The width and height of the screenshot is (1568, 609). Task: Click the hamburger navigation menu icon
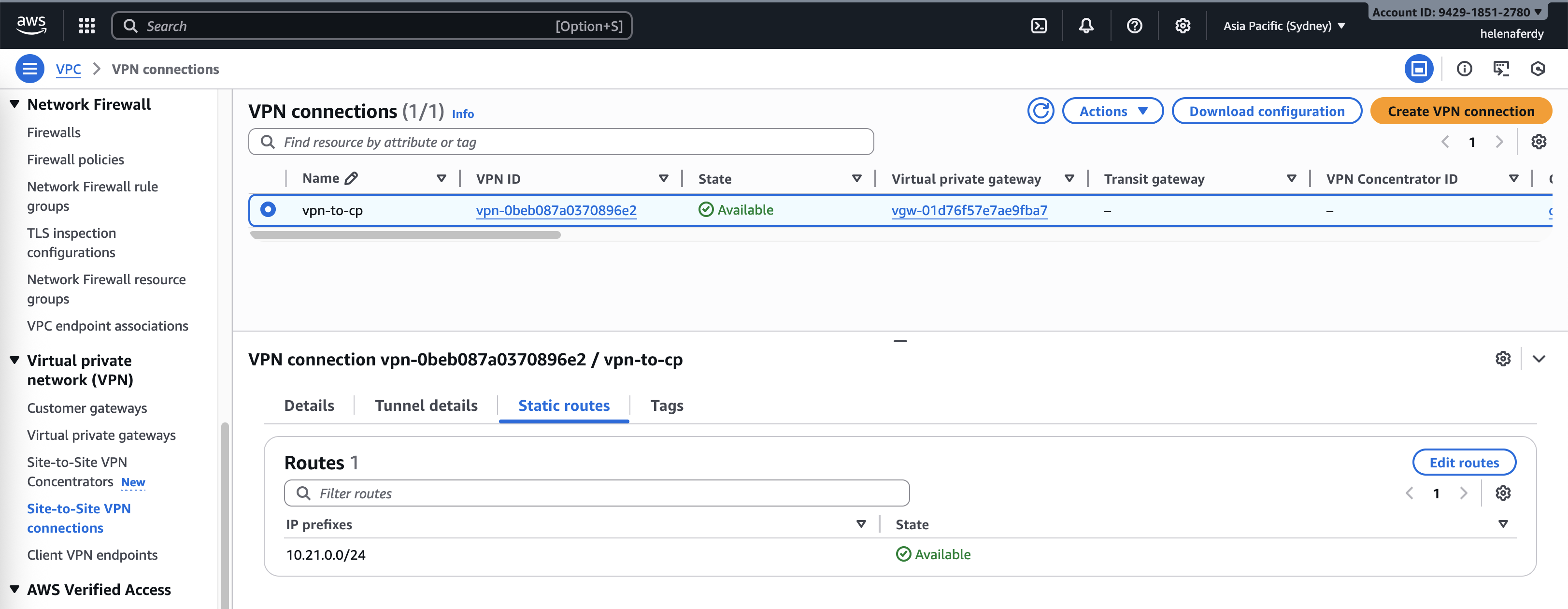click(x=29, y=69)
